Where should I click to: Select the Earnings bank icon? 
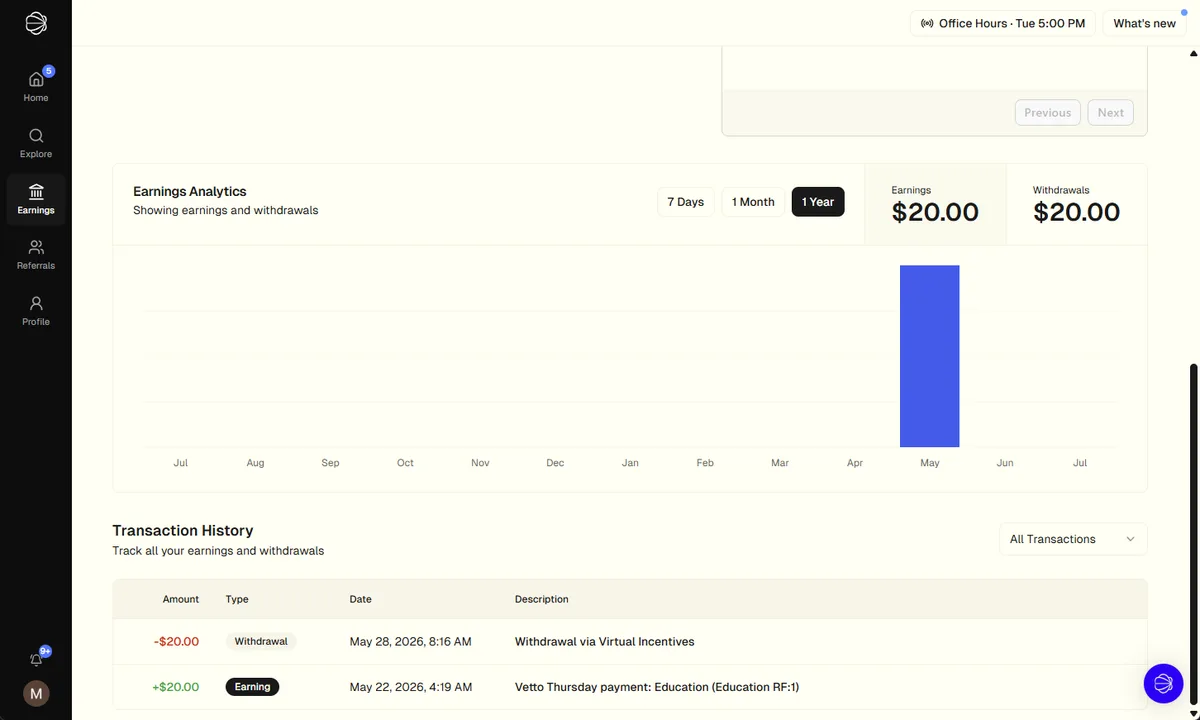pyautogui.click(x=36, y=191)
